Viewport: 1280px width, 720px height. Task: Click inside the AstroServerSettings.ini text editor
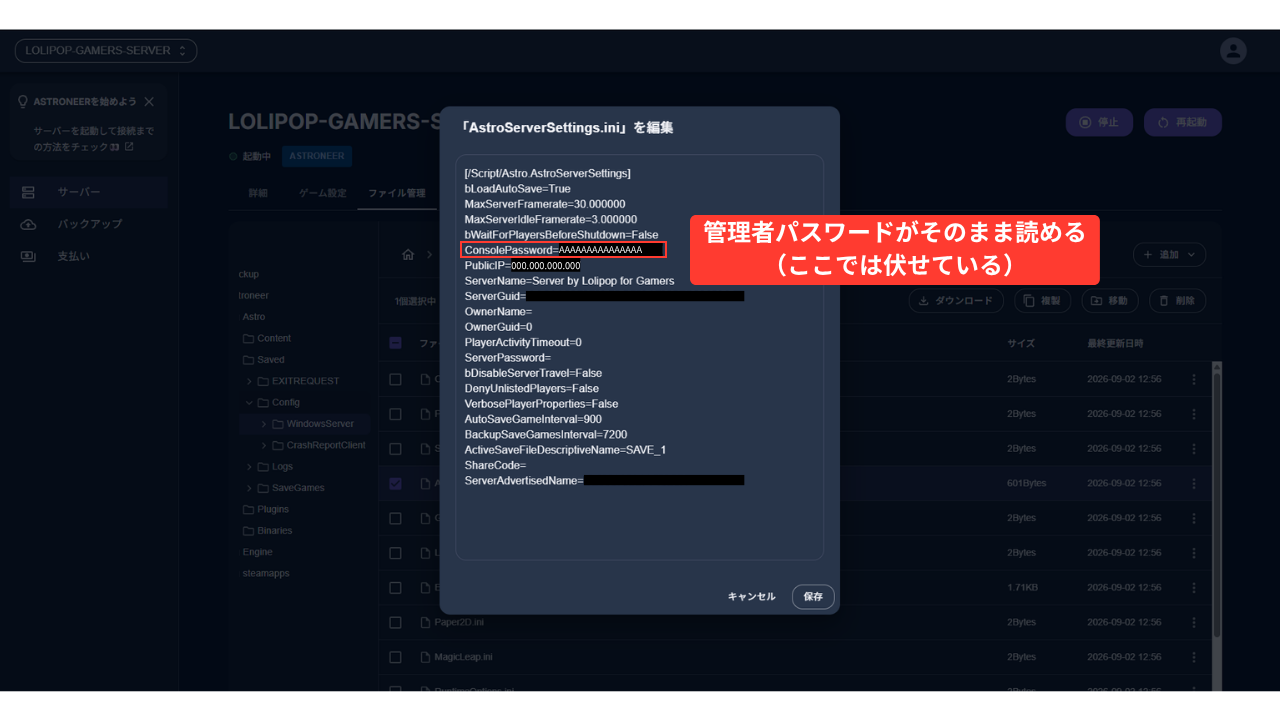pyautogui.click(x=639, y=357)
